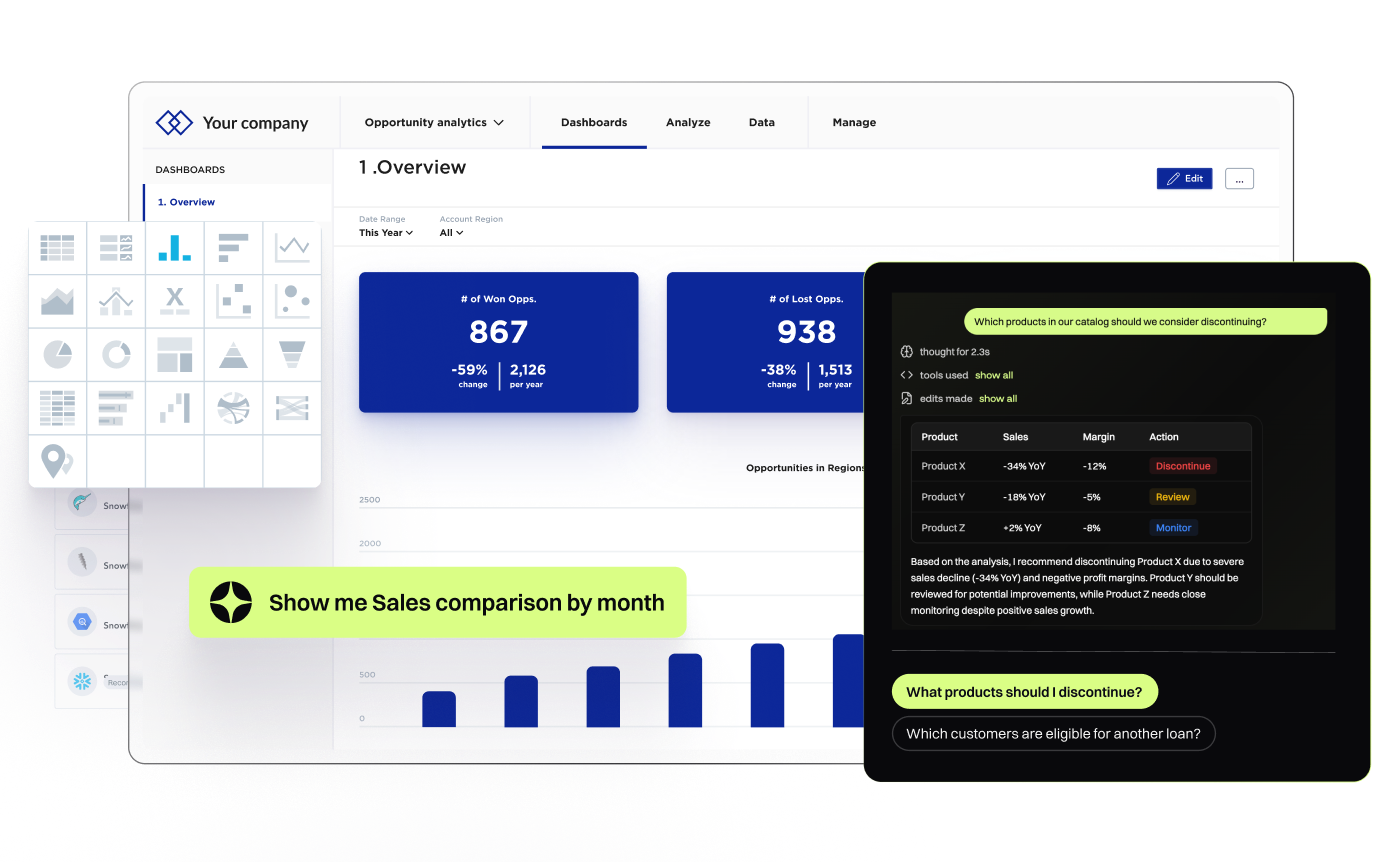Pick the donut chart icon
Viewport: 1400px width, 862px height.
116,354
